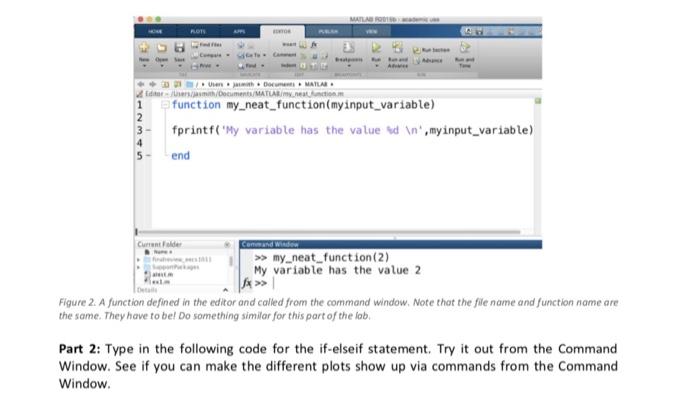Select ex1.m in Current Folder
Image resolution: width=700 pixels, height=408 pixels.
pos(158,282)
